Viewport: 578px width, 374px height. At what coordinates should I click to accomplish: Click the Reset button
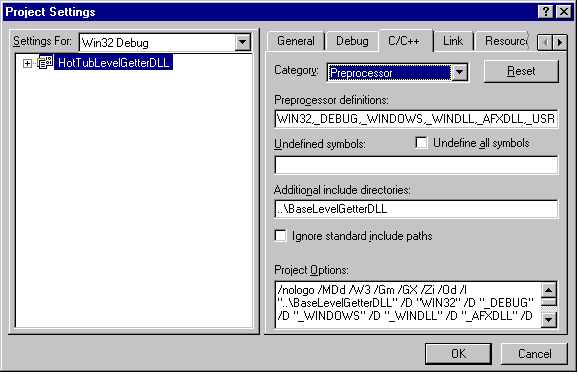[x=521, y=71]
